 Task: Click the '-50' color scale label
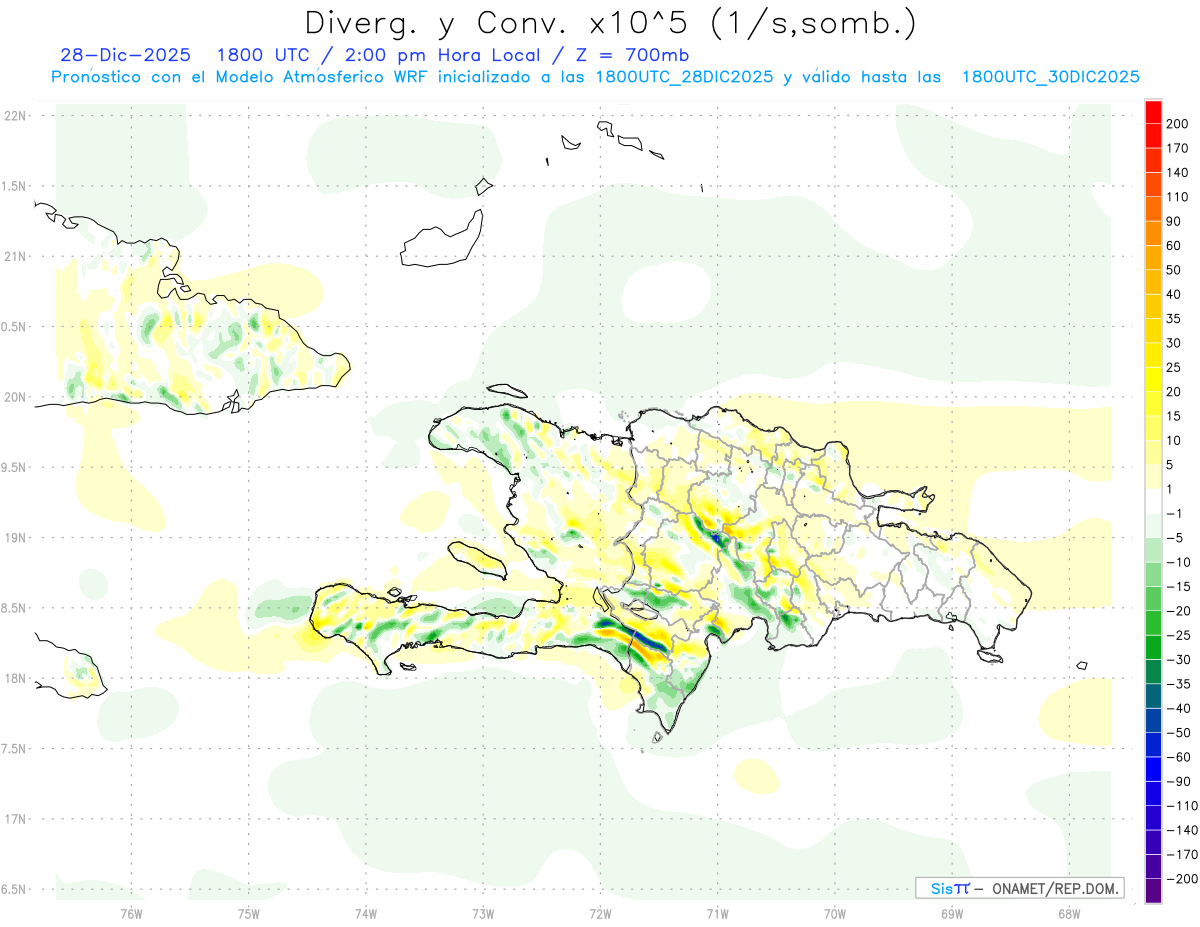pos(1180,733)
